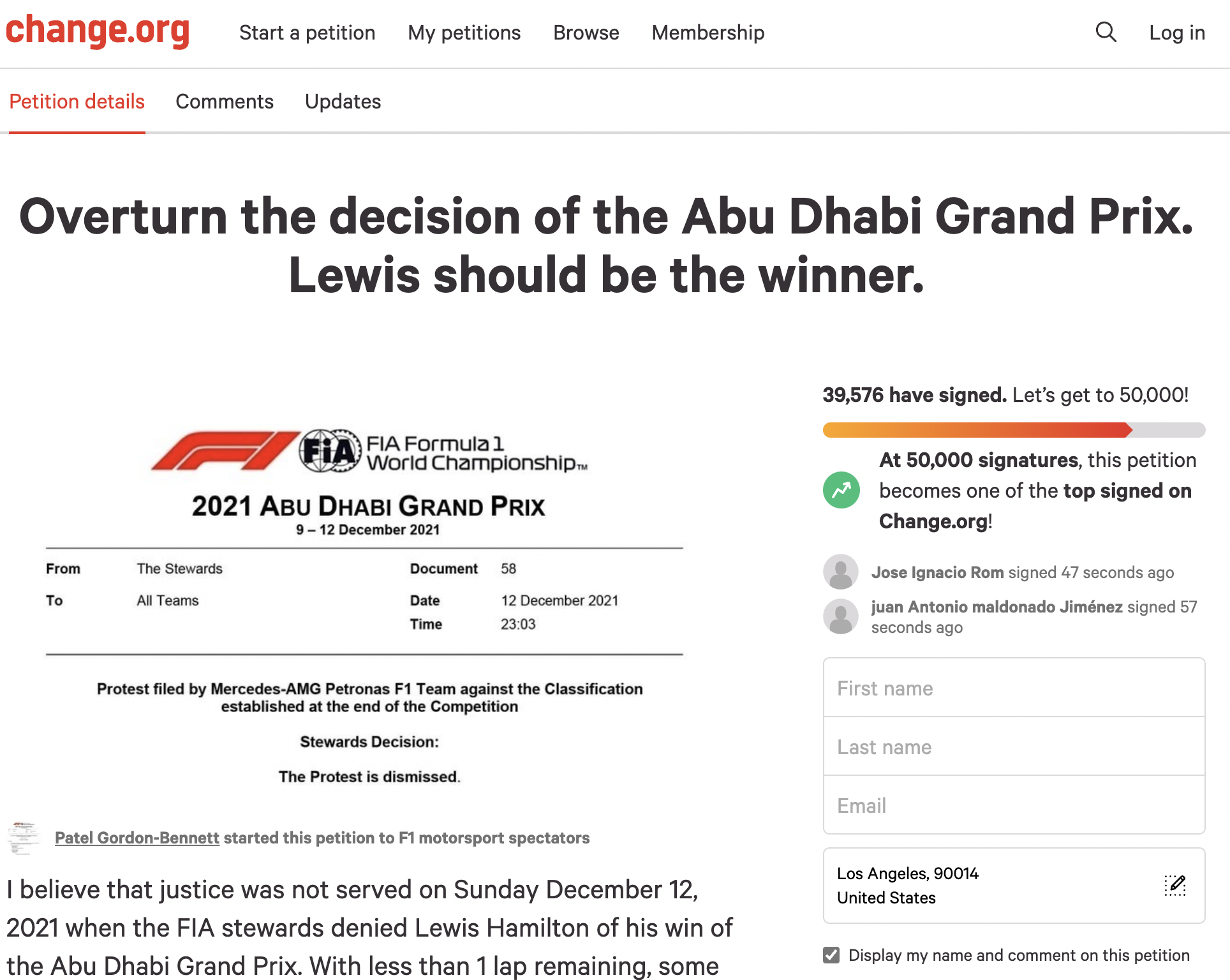This screenshot has height=980, width=1230.
Task: Click the signature progress bar
Action: 1013,430
